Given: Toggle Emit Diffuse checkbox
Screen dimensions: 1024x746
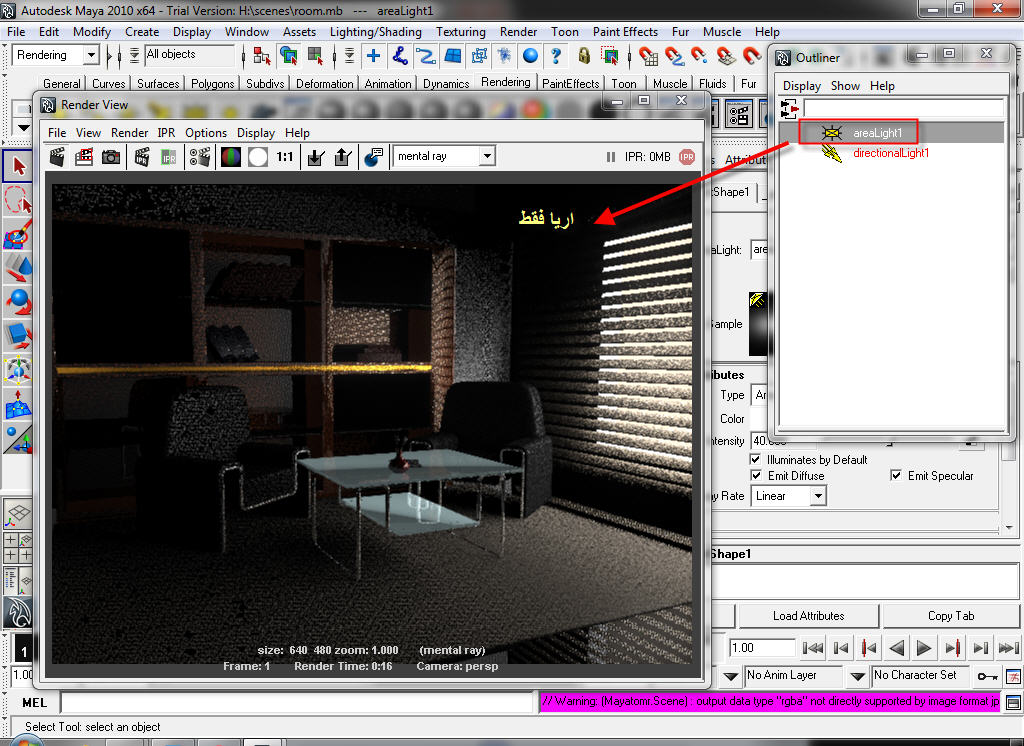Looking at the screenshot, I should (756, 476).
